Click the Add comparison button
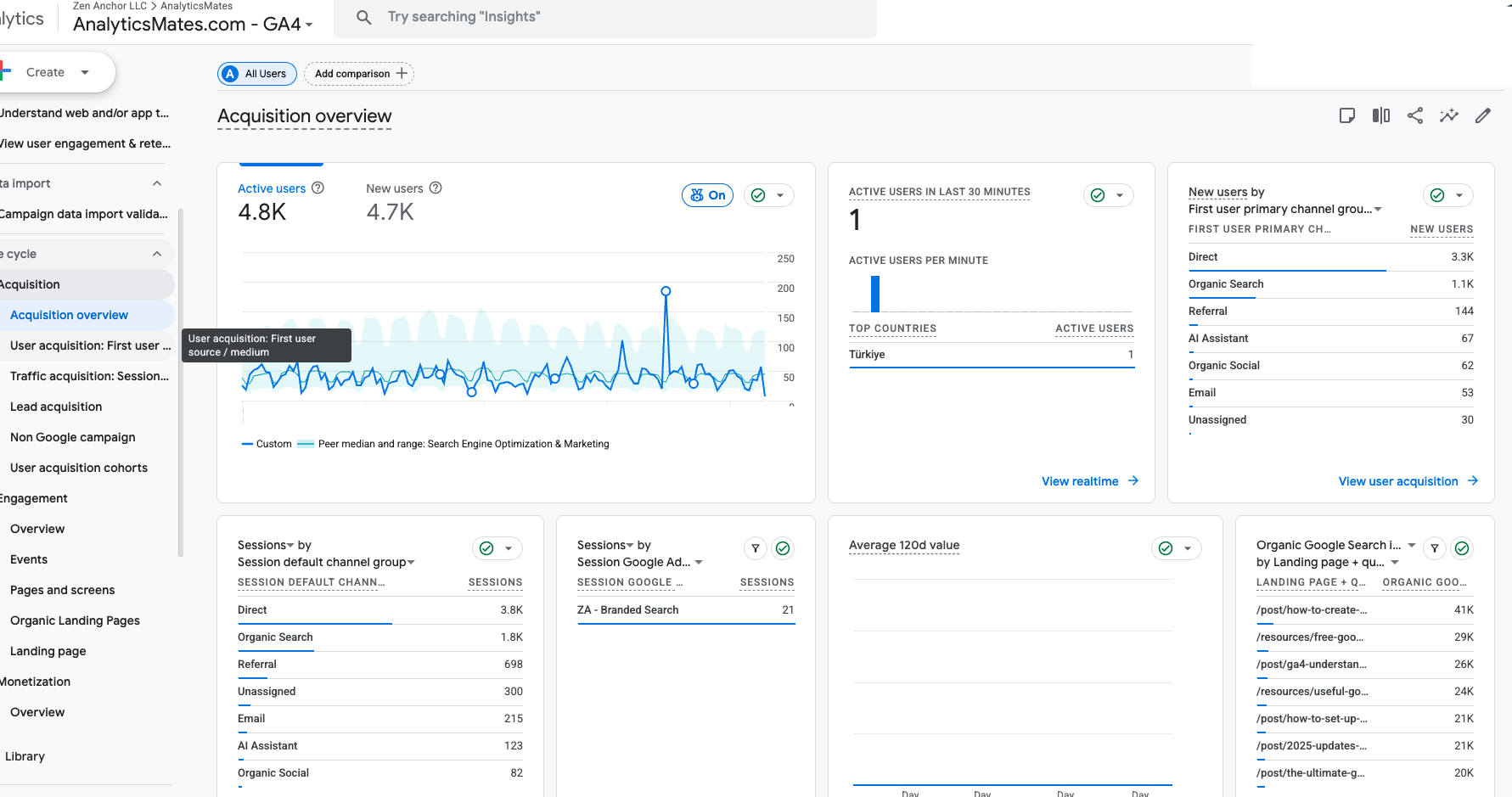The height and width of the screenshot is (797, 1512). click(359, 74)
